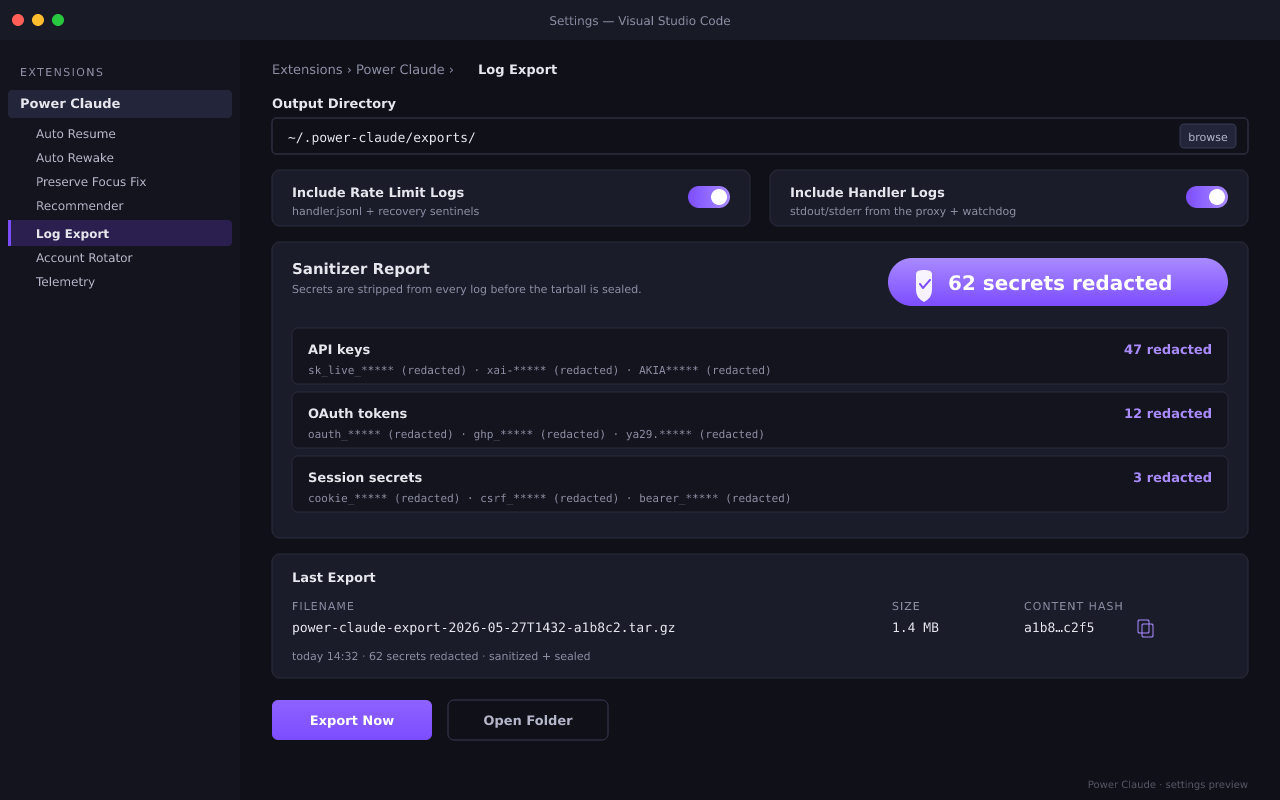Click the export filename power-claude-export-2026-05-27T1432-a1b8c2.tar.gz
The width and height of the screenshot is (1280, 800).
[483, 628]
